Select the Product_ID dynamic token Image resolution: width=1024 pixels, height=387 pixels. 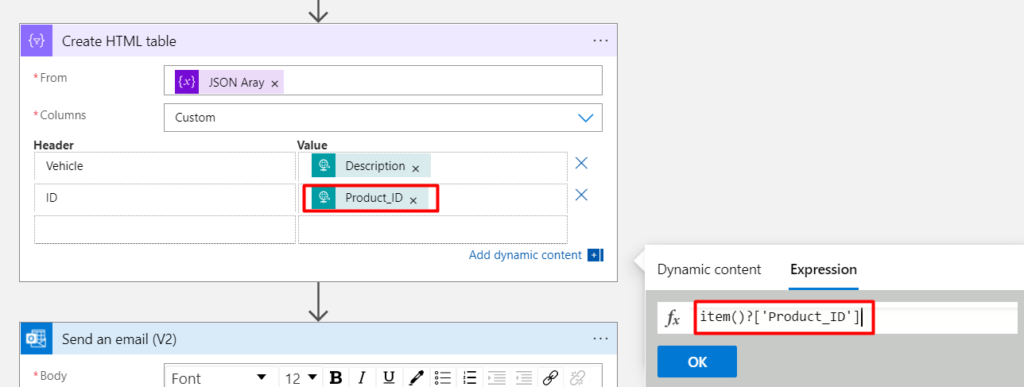coord(370,198)
